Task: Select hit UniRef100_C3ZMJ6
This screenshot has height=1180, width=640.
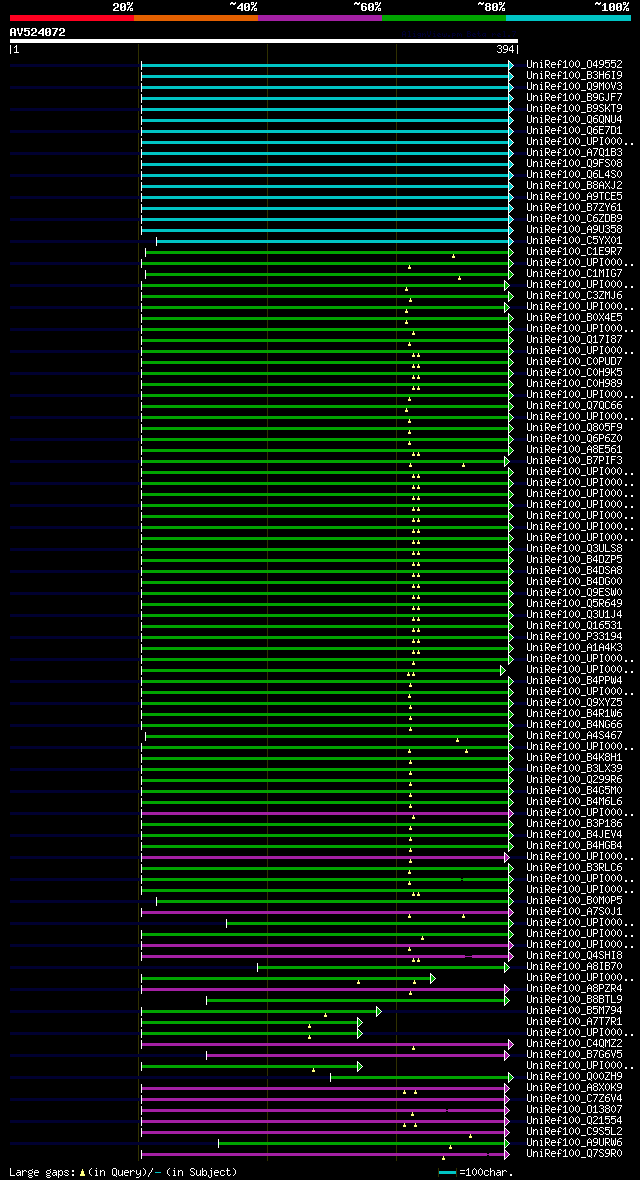Action: (574, 296)
